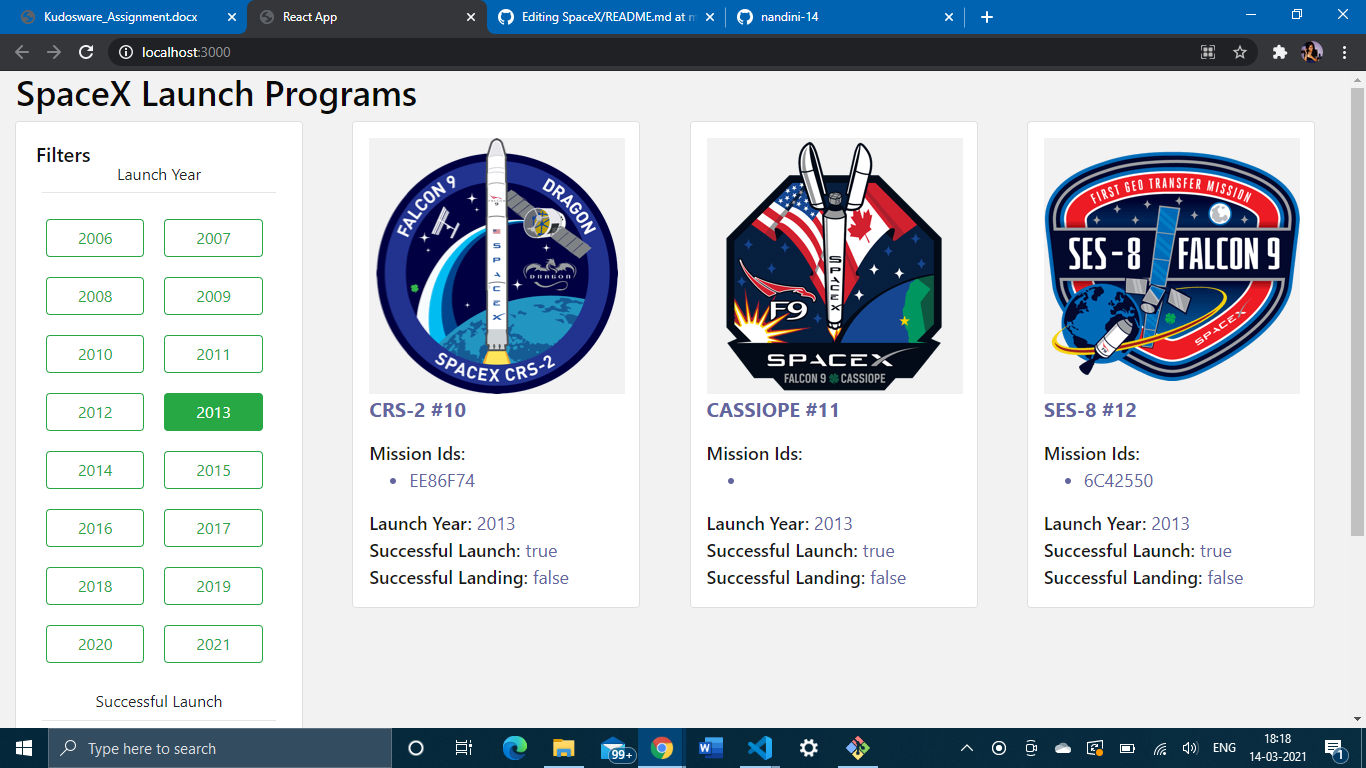
Task: Switch to the Editing SpaceX/README.md tab
Action: point(608,17)
